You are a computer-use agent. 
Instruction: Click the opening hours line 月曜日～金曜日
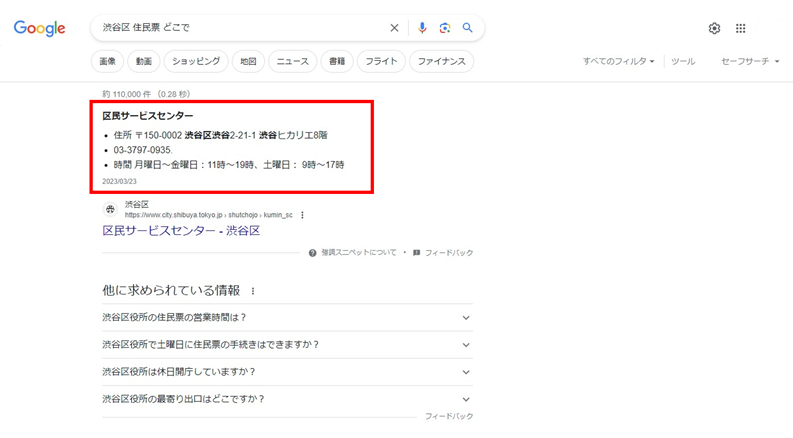click(229, 165)
